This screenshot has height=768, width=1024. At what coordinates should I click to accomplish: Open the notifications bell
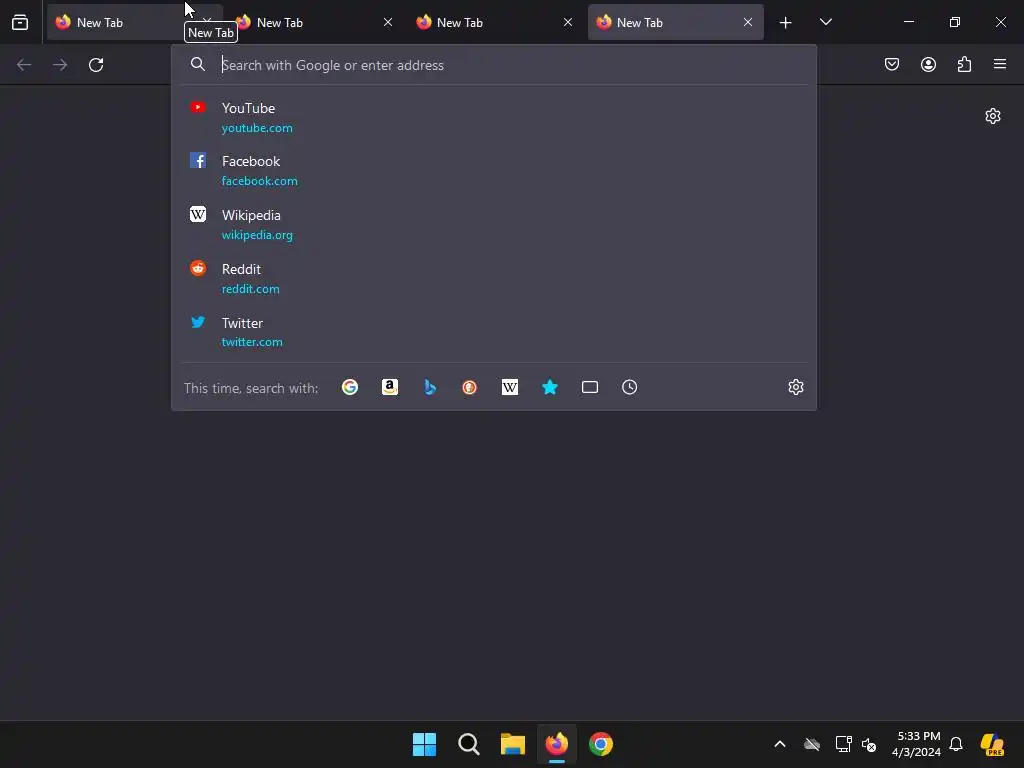(x=956, y=744)
